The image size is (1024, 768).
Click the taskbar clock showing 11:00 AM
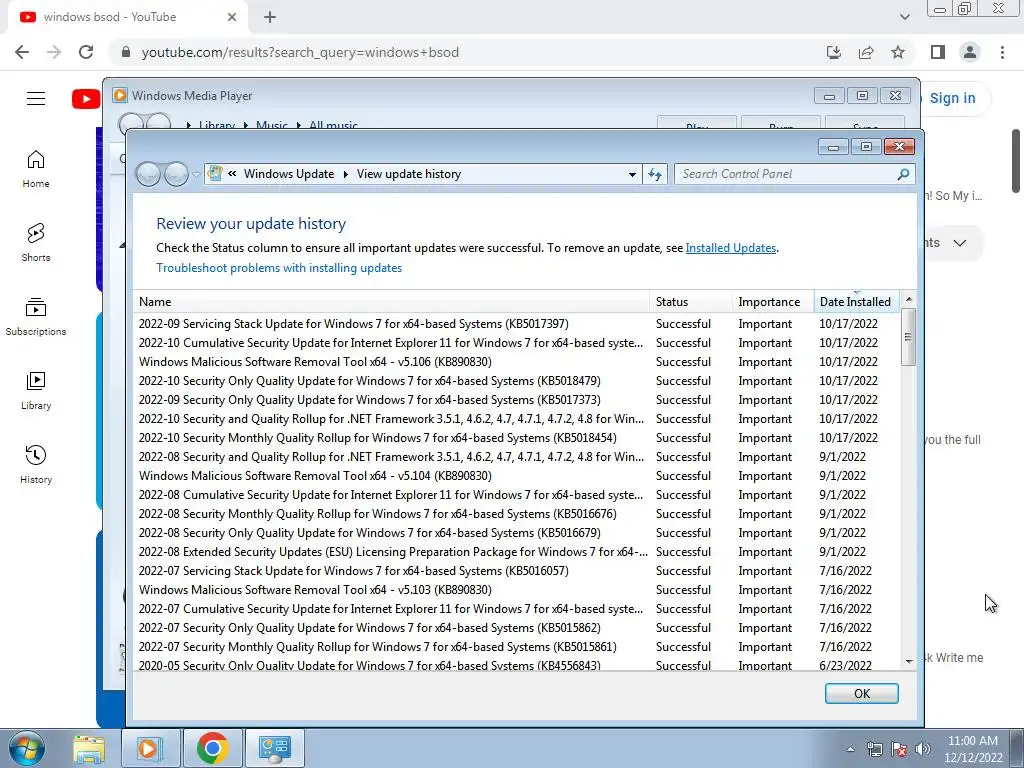972,749
